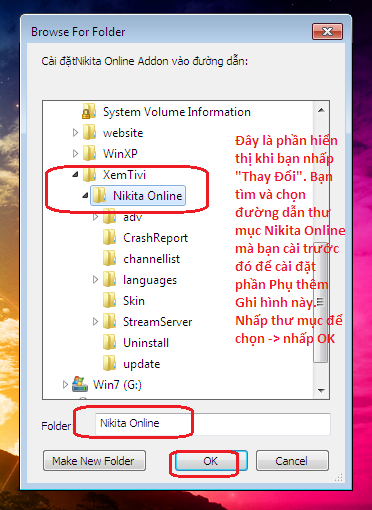372x510 pixels.
Task: Expand the StreamServer folder node
Action: [96, 322]
